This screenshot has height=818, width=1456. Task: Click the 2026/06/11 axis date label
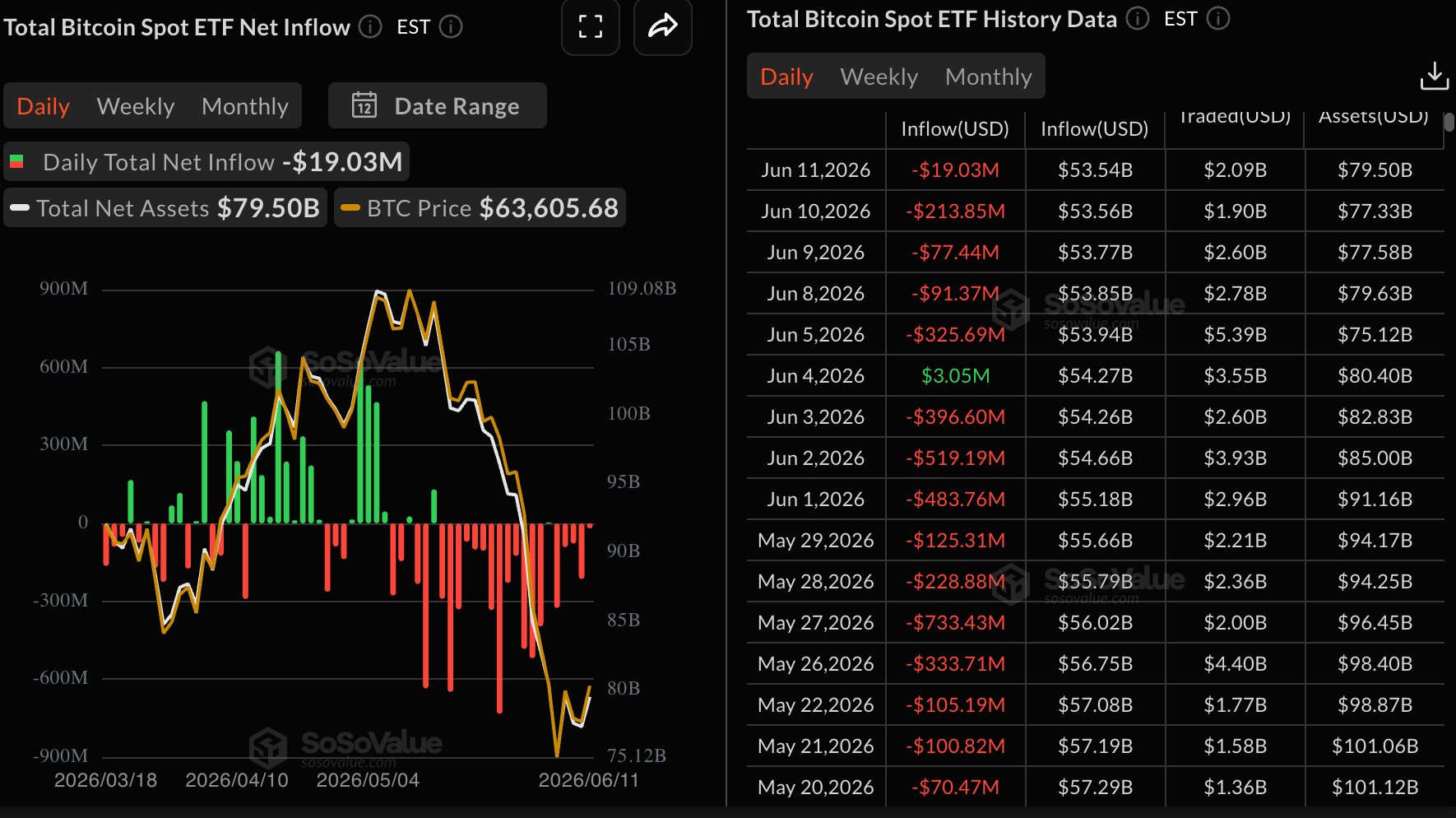tap(588, 780)
